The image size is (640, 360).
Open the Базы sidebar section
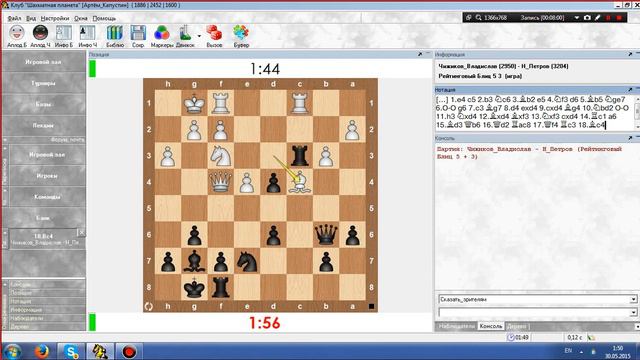tap(43, 104)
